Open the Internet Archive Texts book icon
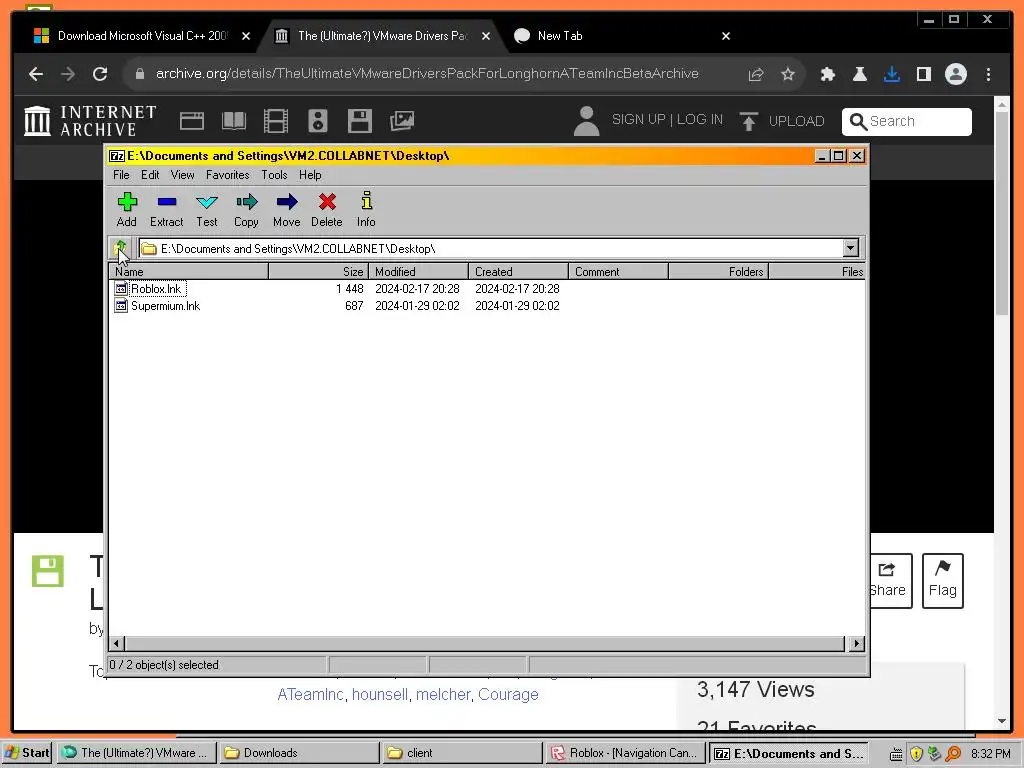The width and height of the screenshot is (1024, 768). click(x=234, y=121)
